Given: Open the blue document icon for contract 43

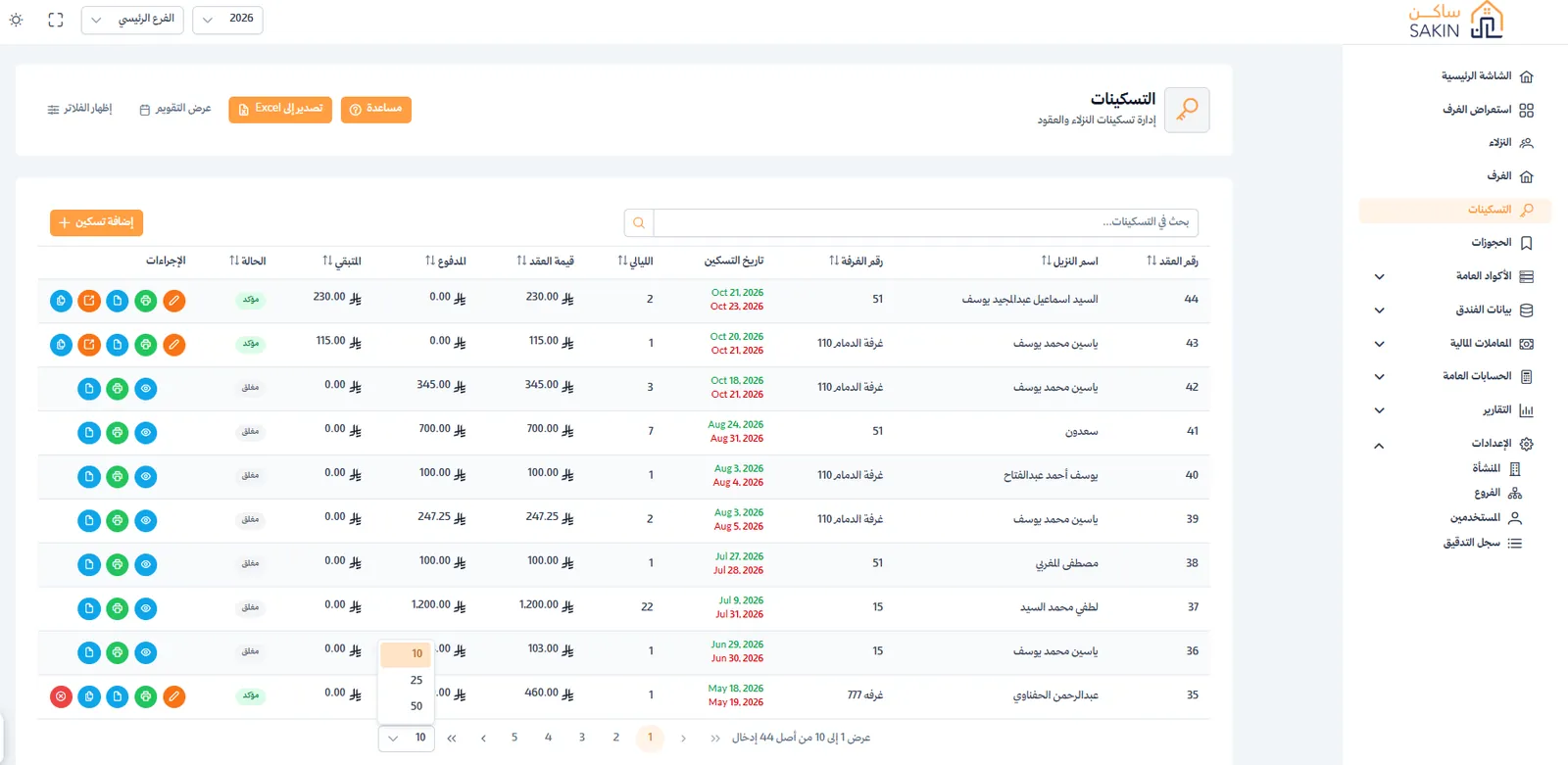Looking at the screenshot, I should click(118, 345).
